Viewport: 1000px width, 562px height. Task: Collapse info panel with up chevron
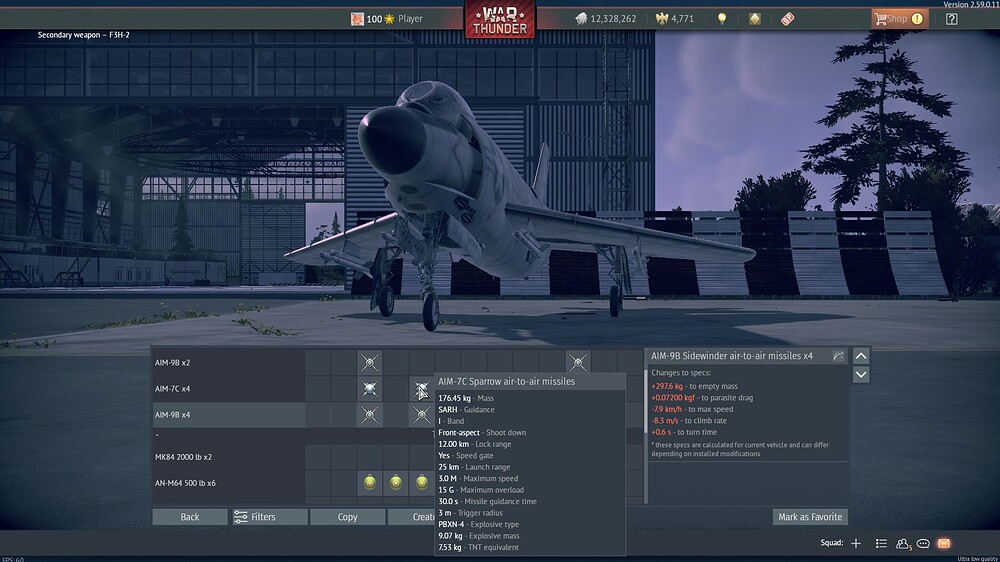point(861,356)
